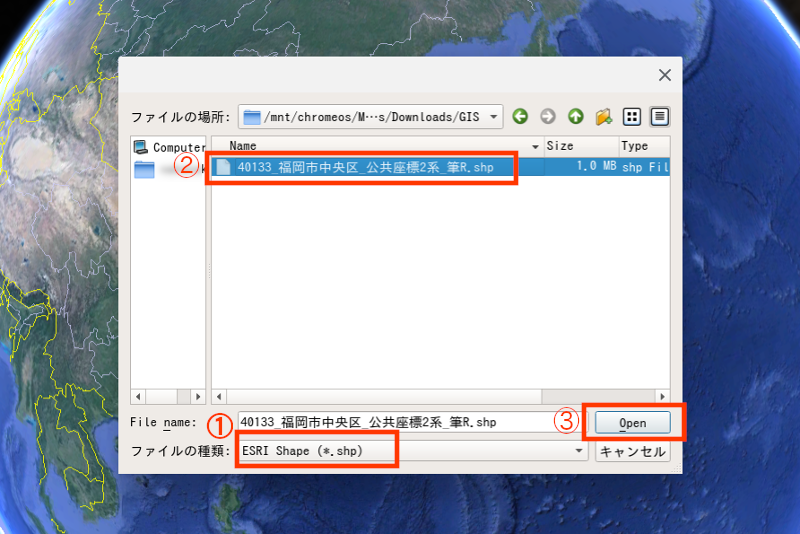Open the file location path dropdown

tap(371, 117)
